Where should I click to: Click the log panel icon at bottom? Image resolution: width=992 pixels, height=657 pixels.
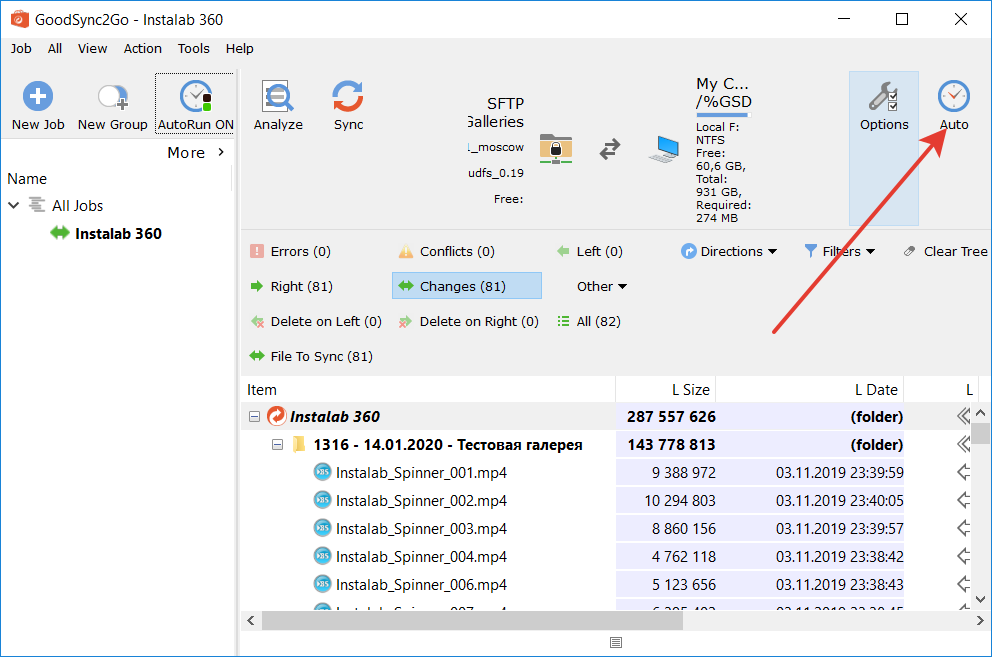(x=616, y=642)
